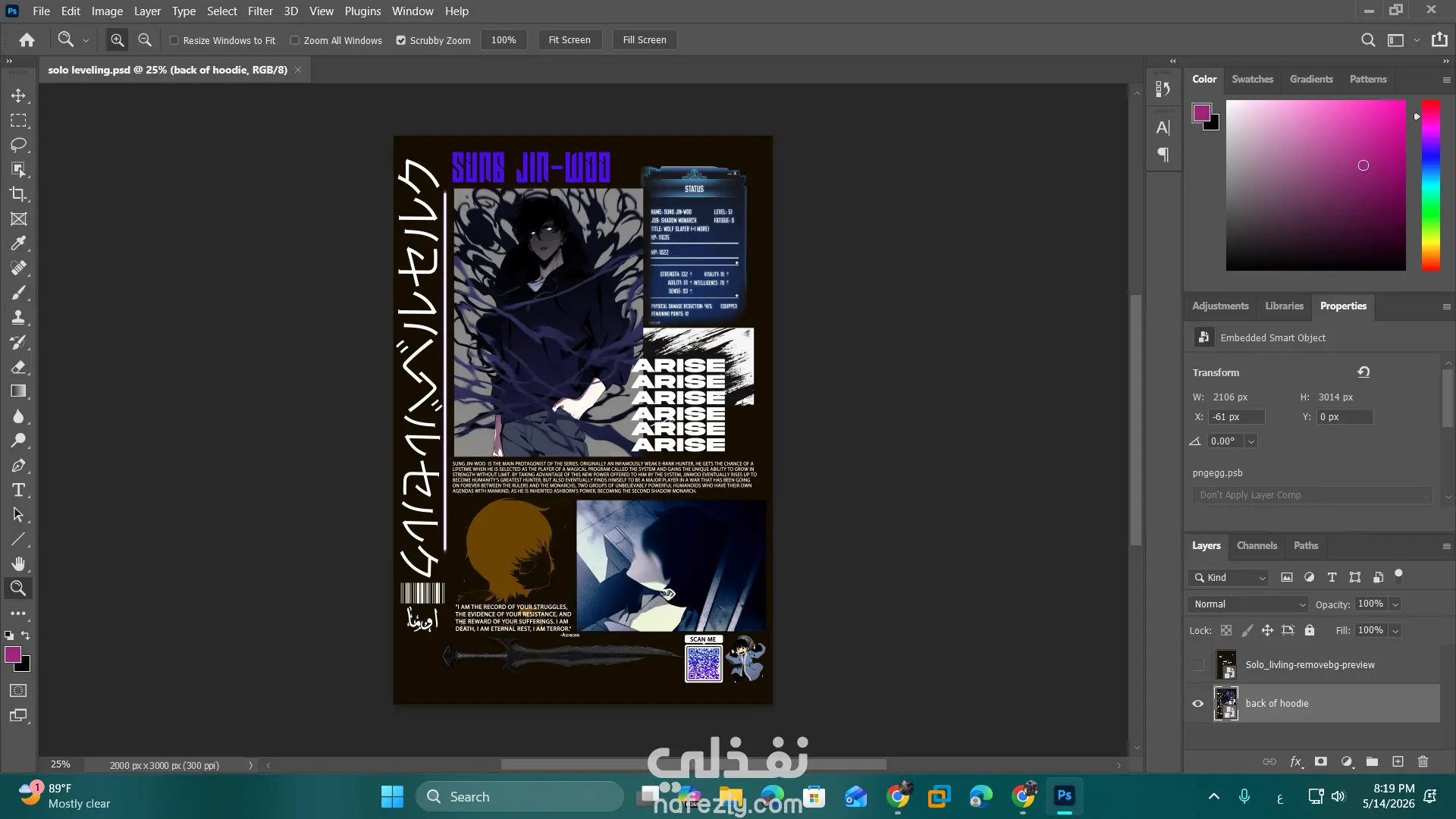Select the Object Selection tool
Image resolution: width=1456 pixels, height=819 pixels.
(18, 169)
